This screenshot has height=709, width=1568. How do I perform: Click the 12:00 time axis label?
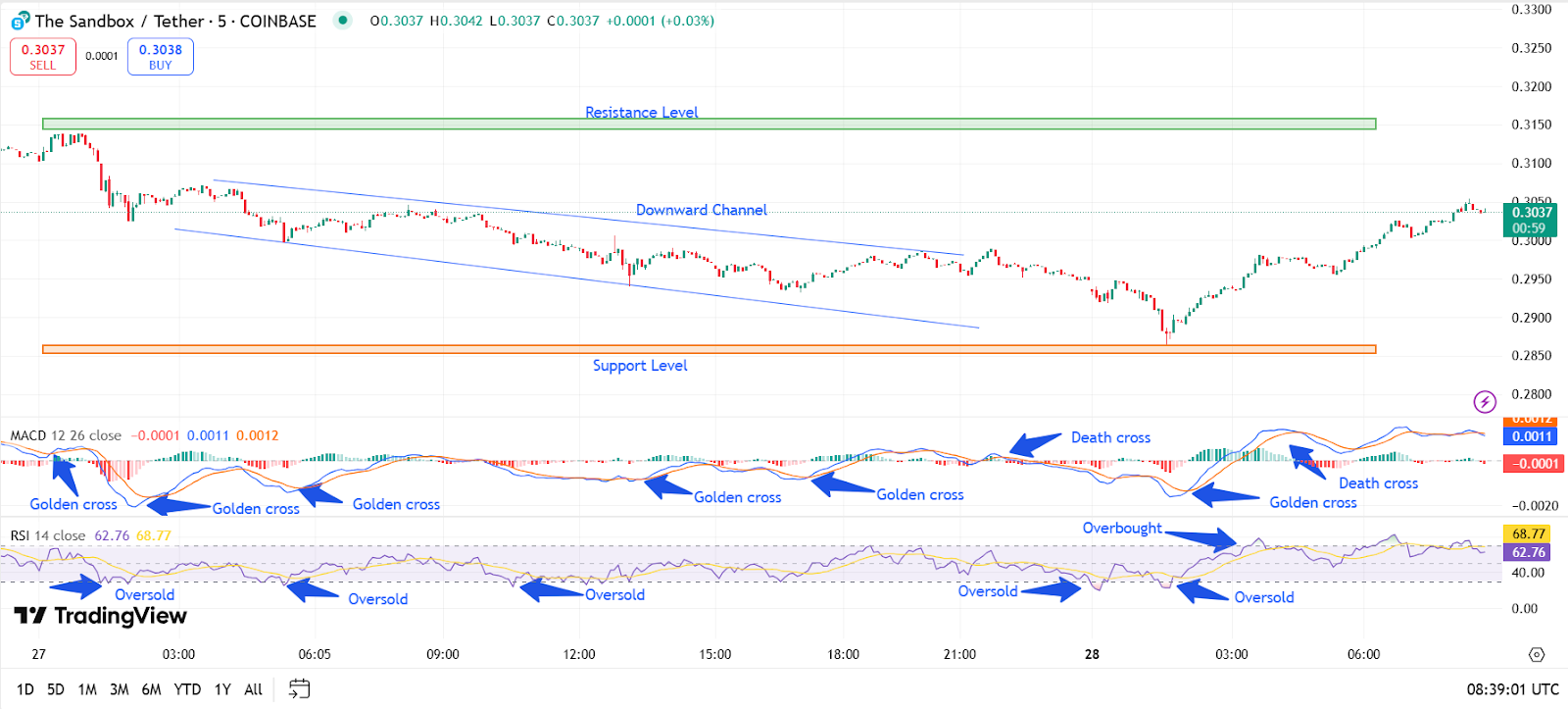pyautogui.click(x=579, y=654)
